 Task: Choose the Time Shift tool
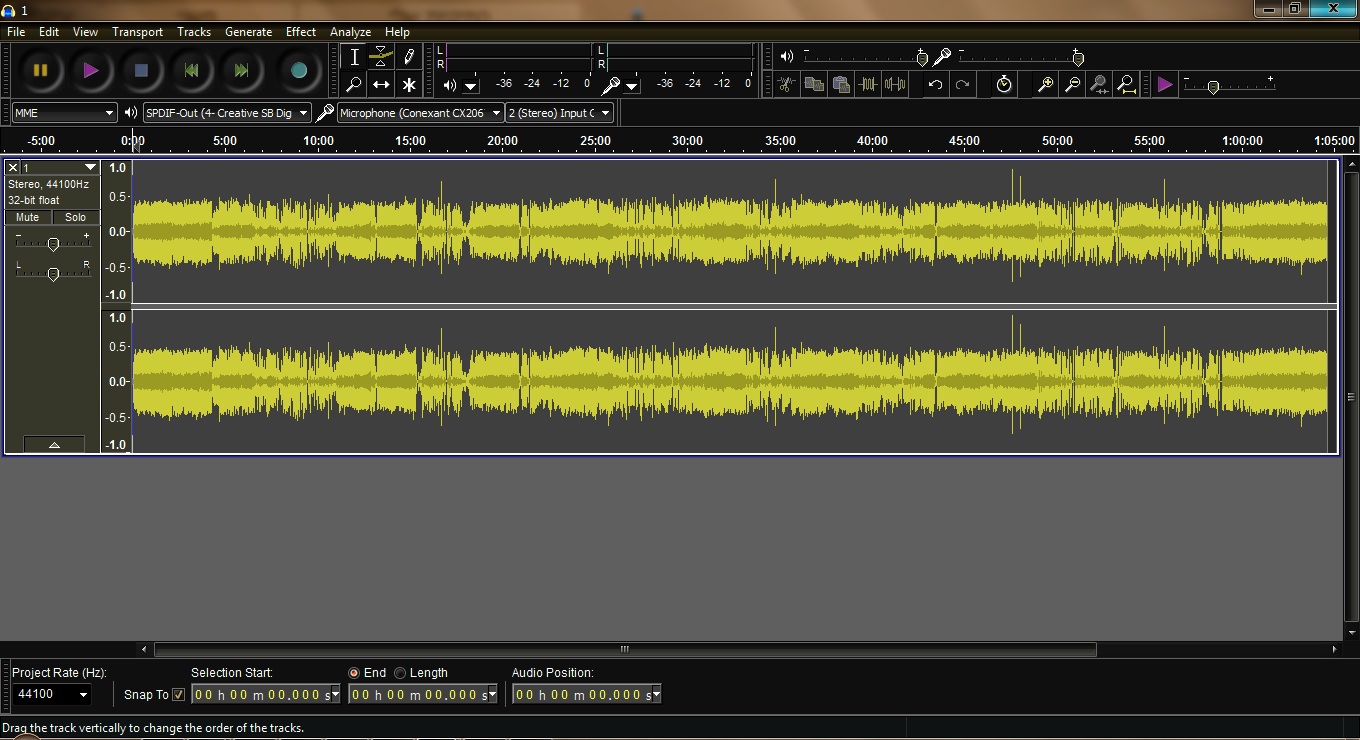(x=381, y=85)
